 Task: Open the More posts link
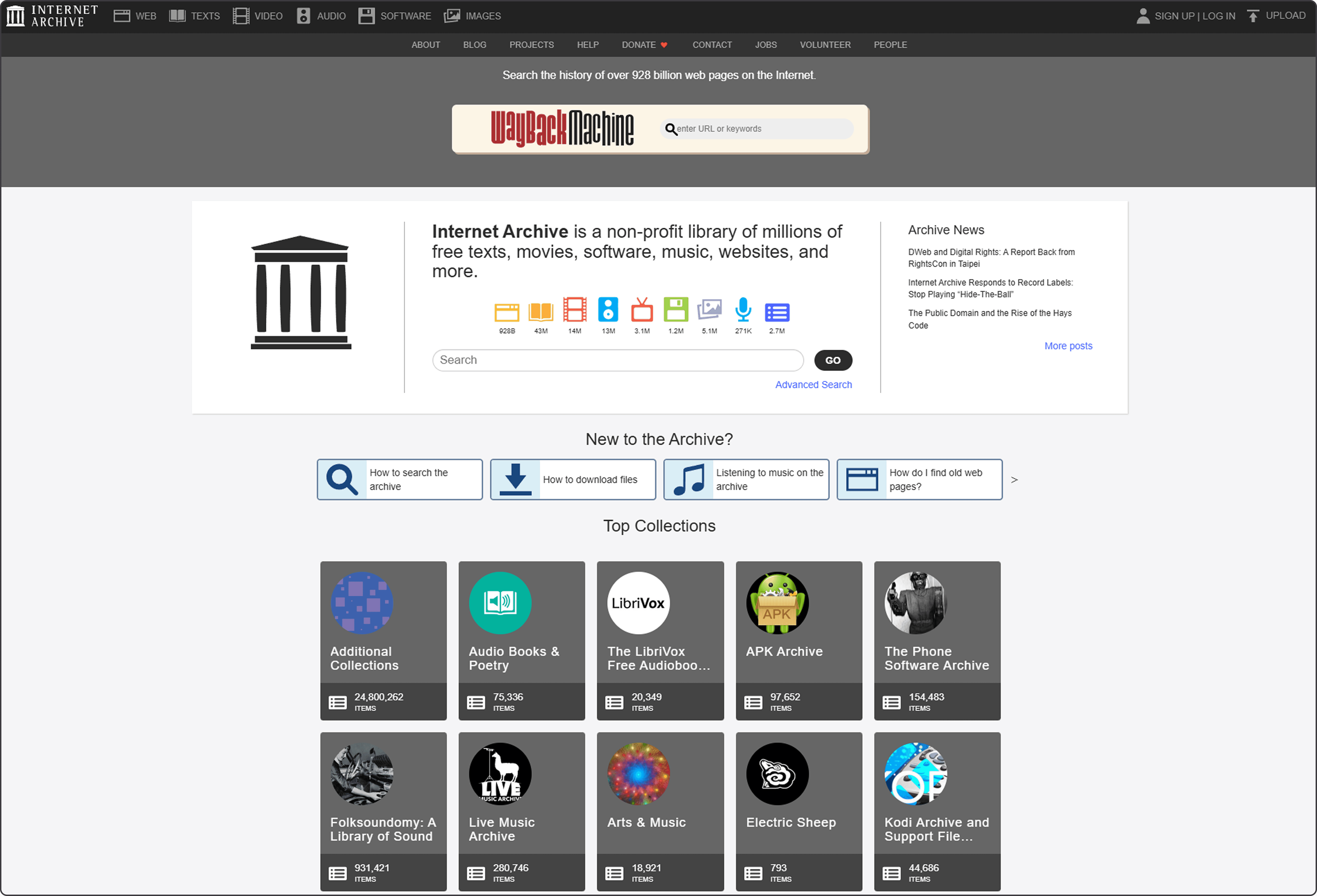coord(1068,346)
